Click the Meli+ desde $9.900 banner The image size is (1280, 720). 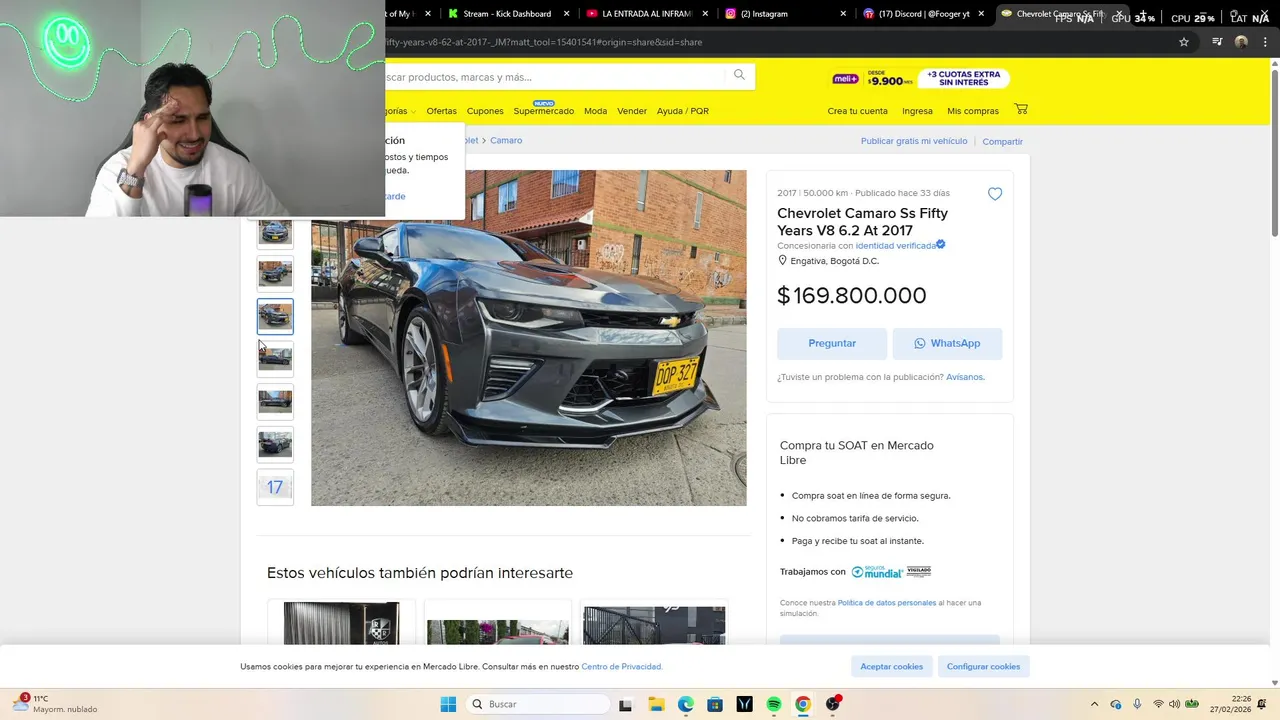[x=872, y=78]
